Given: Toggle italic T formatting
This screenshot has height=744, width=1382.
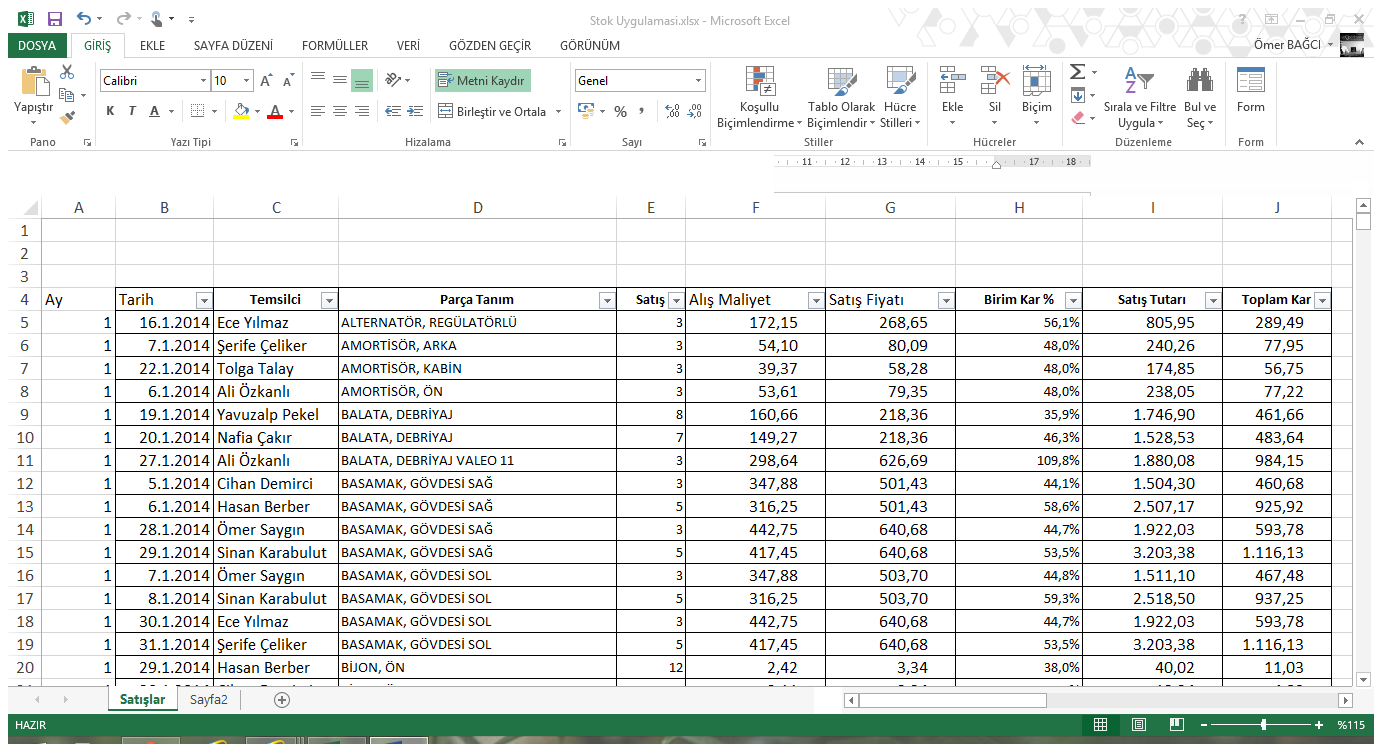Looking at the screenshot, I should [x=132, y=111].
